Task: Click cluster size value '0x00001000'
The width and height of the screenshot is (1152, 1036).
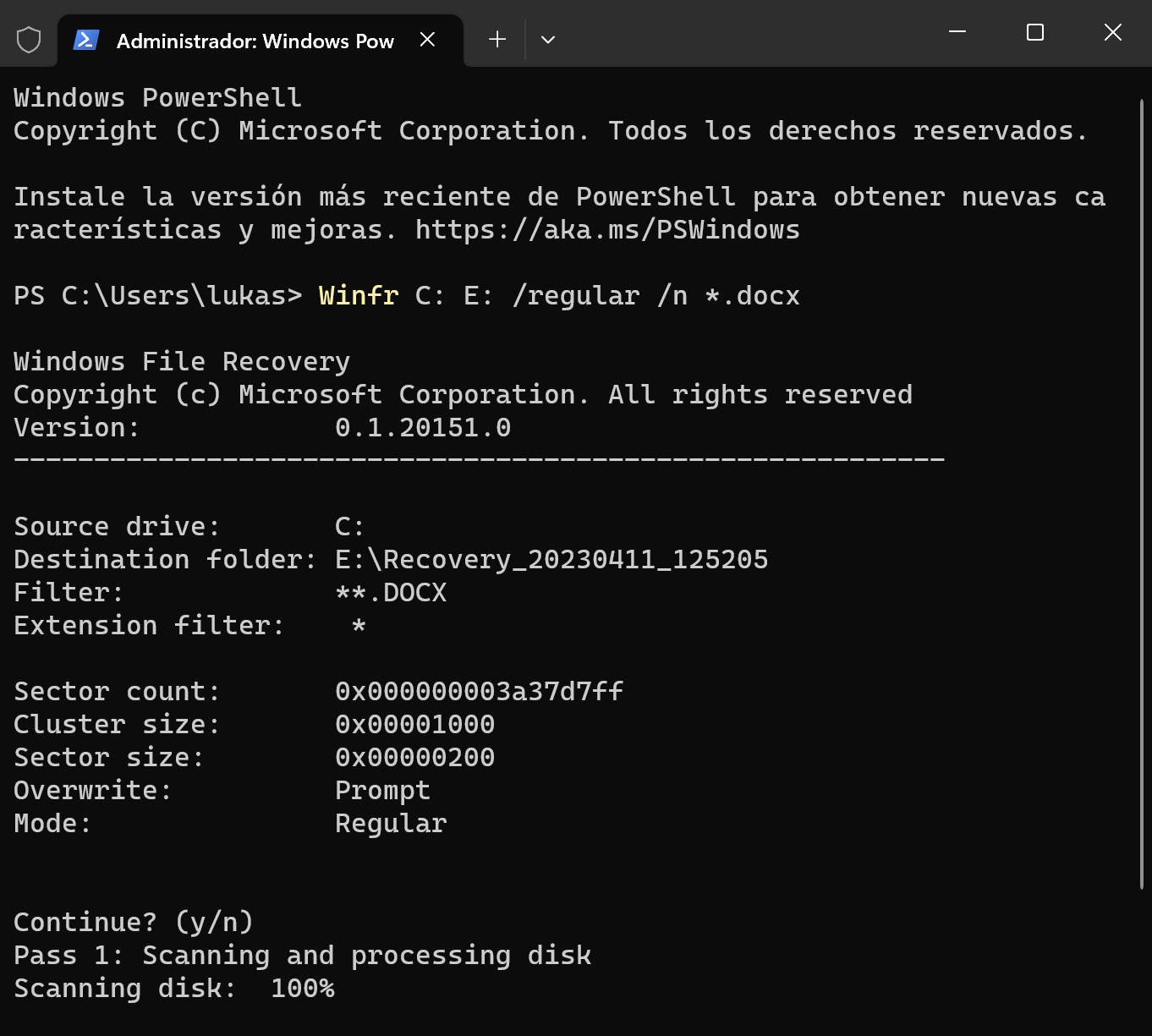Action: (x=414, y=725)
